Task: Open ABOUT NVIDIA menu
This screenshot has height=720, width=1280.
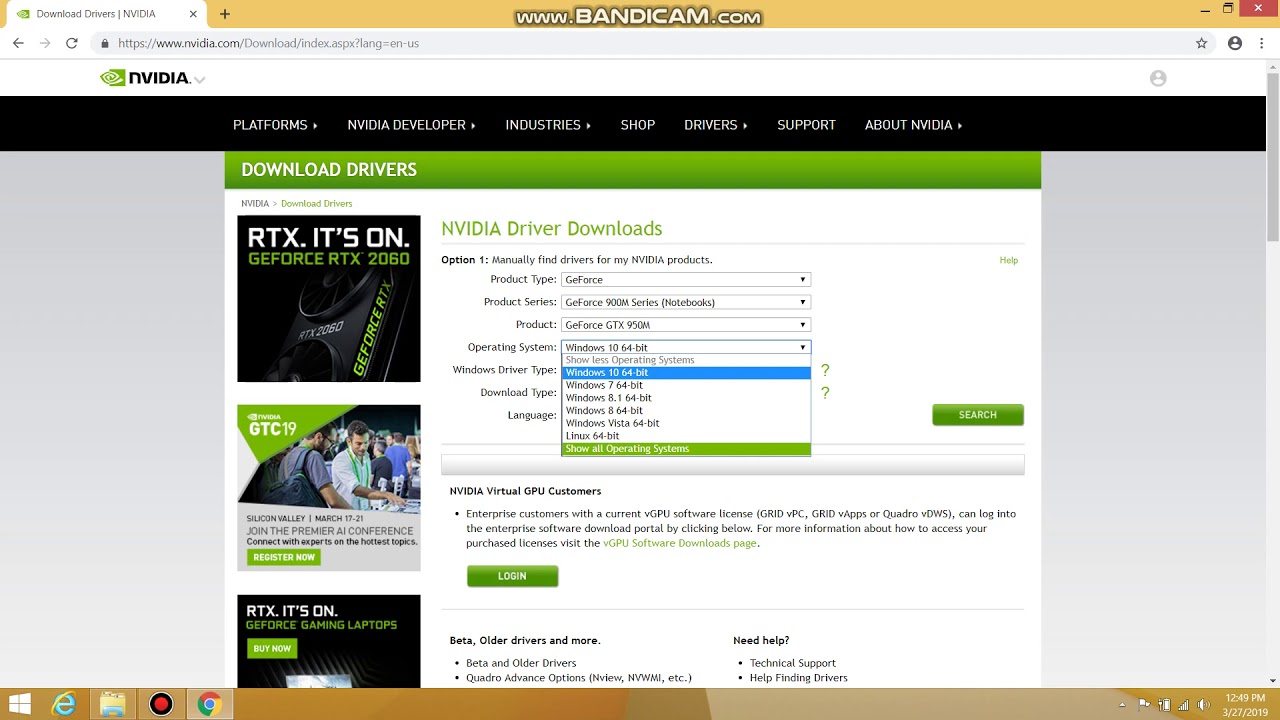Action: [x=913, y=125]
